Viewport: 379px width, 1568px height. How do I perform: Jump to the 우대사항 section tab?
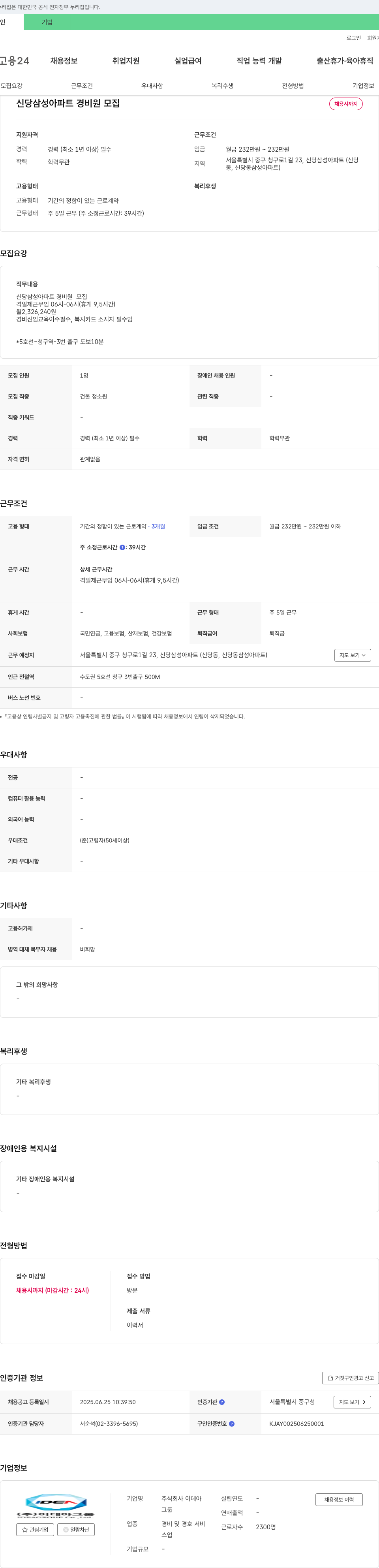[x=152, y=86]
